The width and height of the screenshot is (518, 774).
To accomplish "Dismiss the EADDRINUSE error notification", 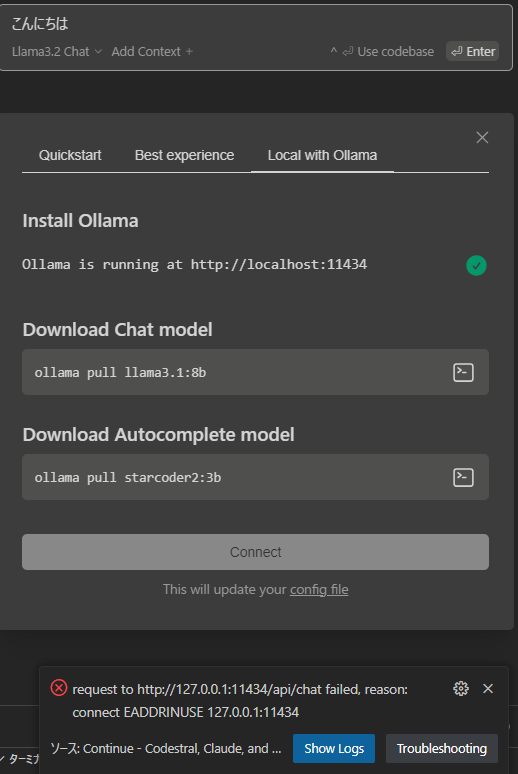I will pos(488,689).
